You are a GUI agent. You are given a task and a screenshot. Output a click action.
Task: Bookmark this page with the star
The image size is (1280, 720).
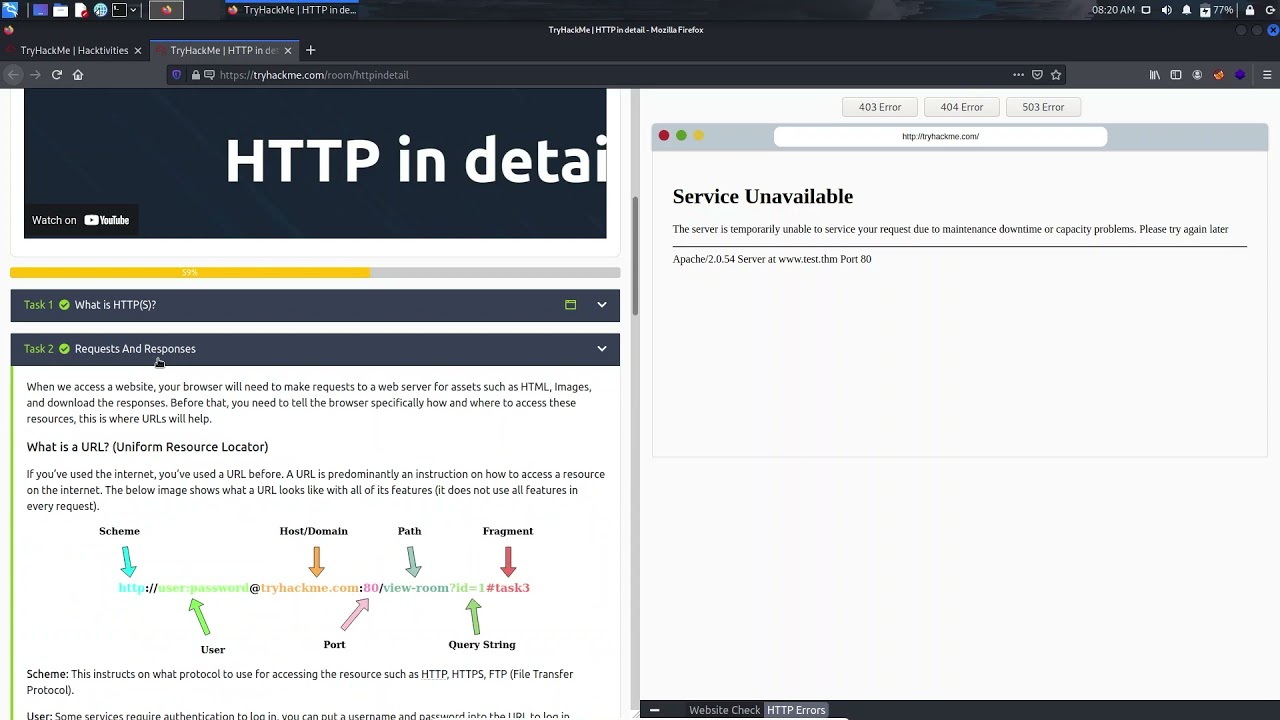pyautogui.click(x=1056, y=75)
